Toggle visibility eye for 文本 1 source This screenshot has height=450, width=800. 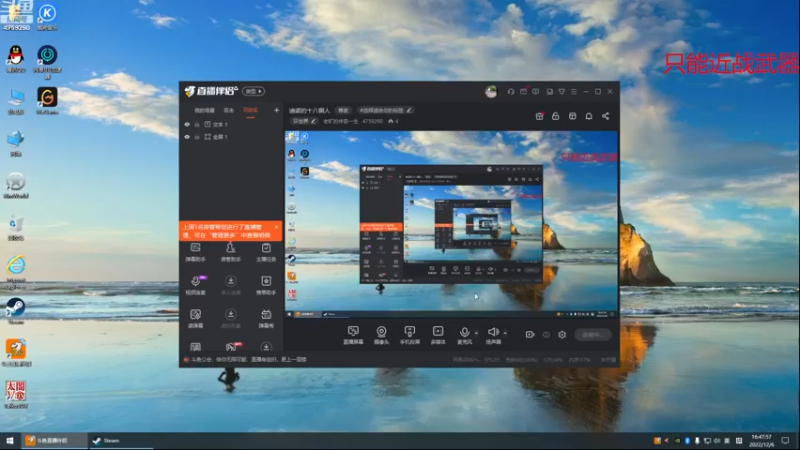coord(187,124)
